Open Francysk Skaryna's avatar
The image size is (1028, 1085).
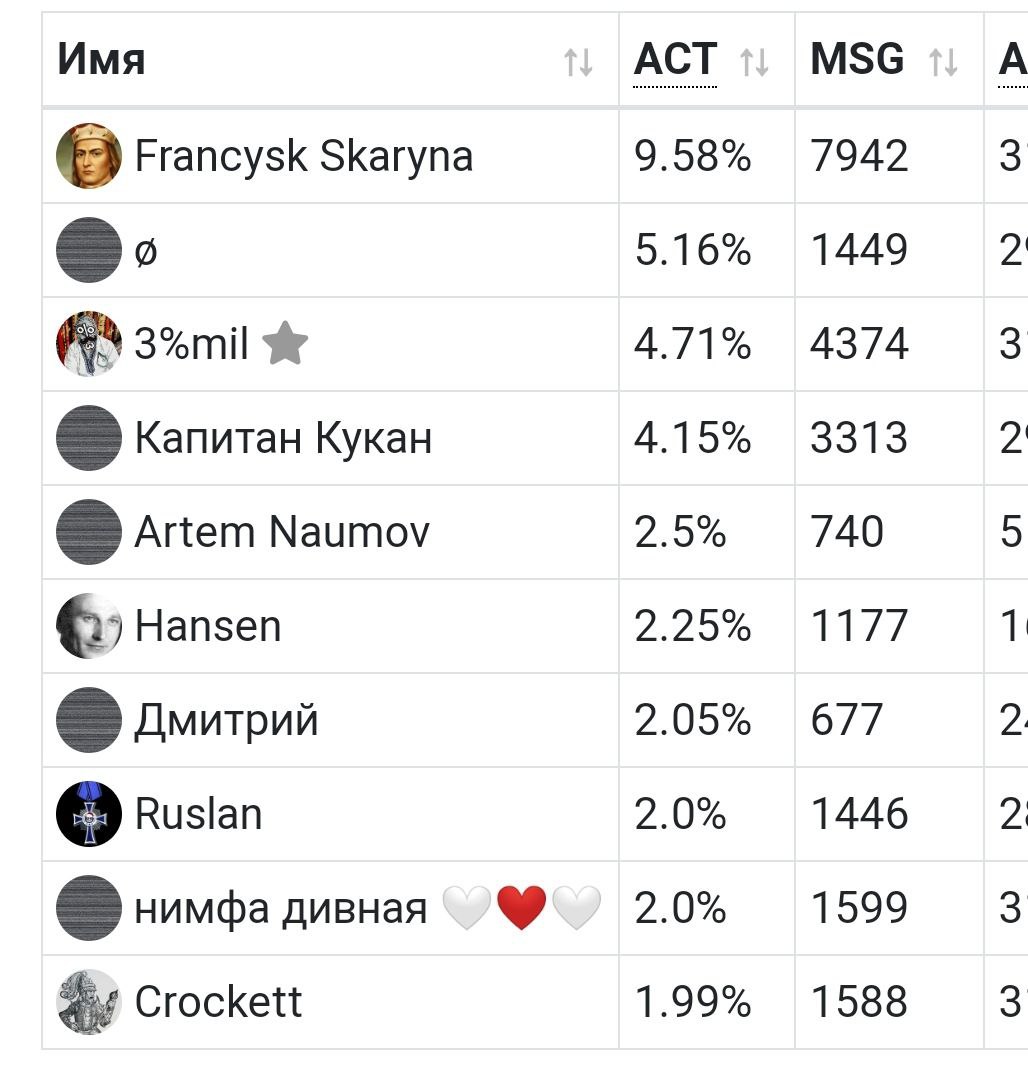coord(89,156)
